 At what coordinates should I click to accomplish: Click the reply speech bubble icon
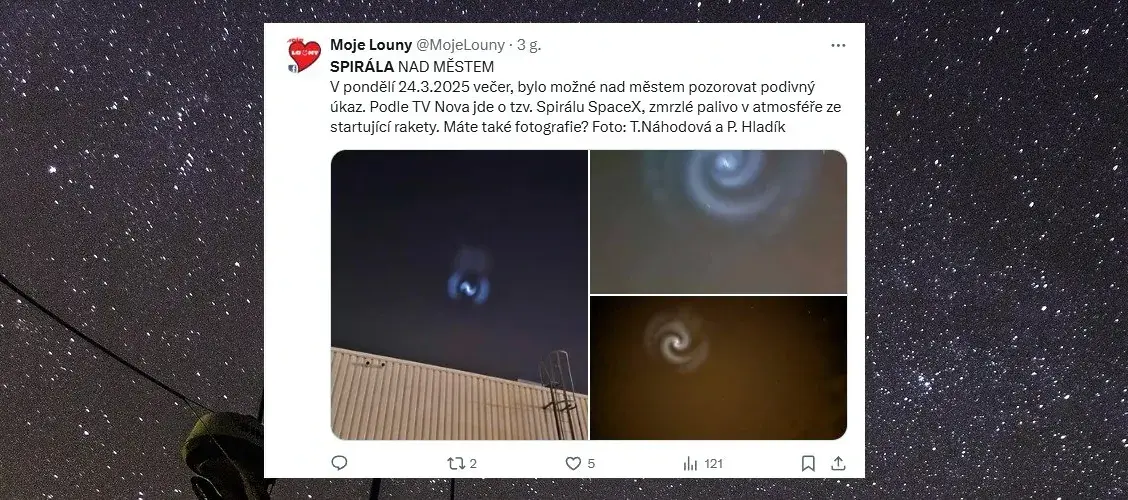(339, 463)
